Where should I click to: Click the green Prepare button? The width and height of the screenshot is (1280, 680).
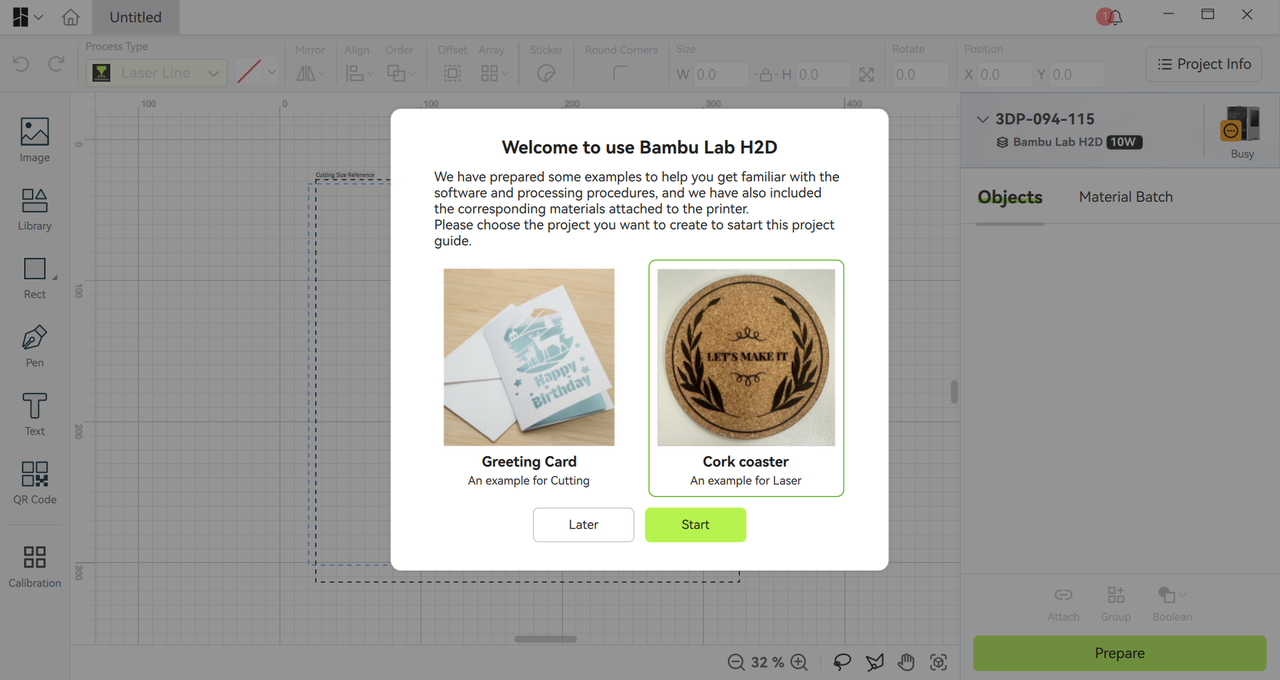pos(1119,653)
